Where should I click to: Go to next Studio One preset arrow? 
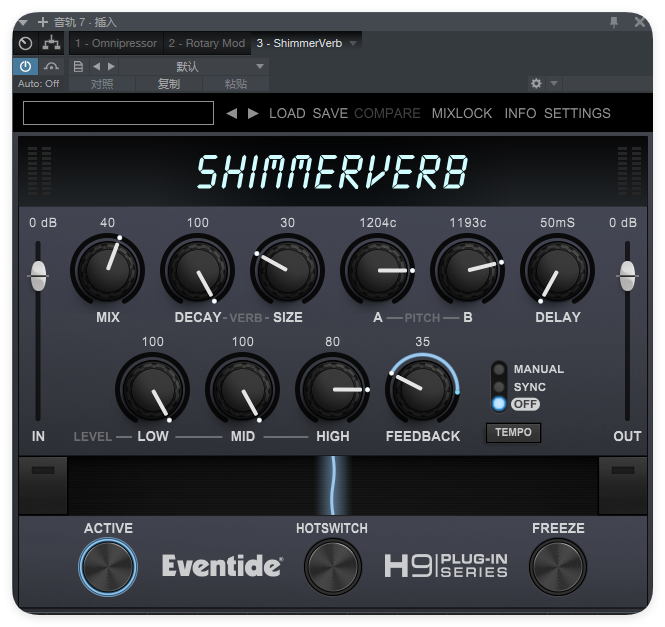[x=111, y=67]
